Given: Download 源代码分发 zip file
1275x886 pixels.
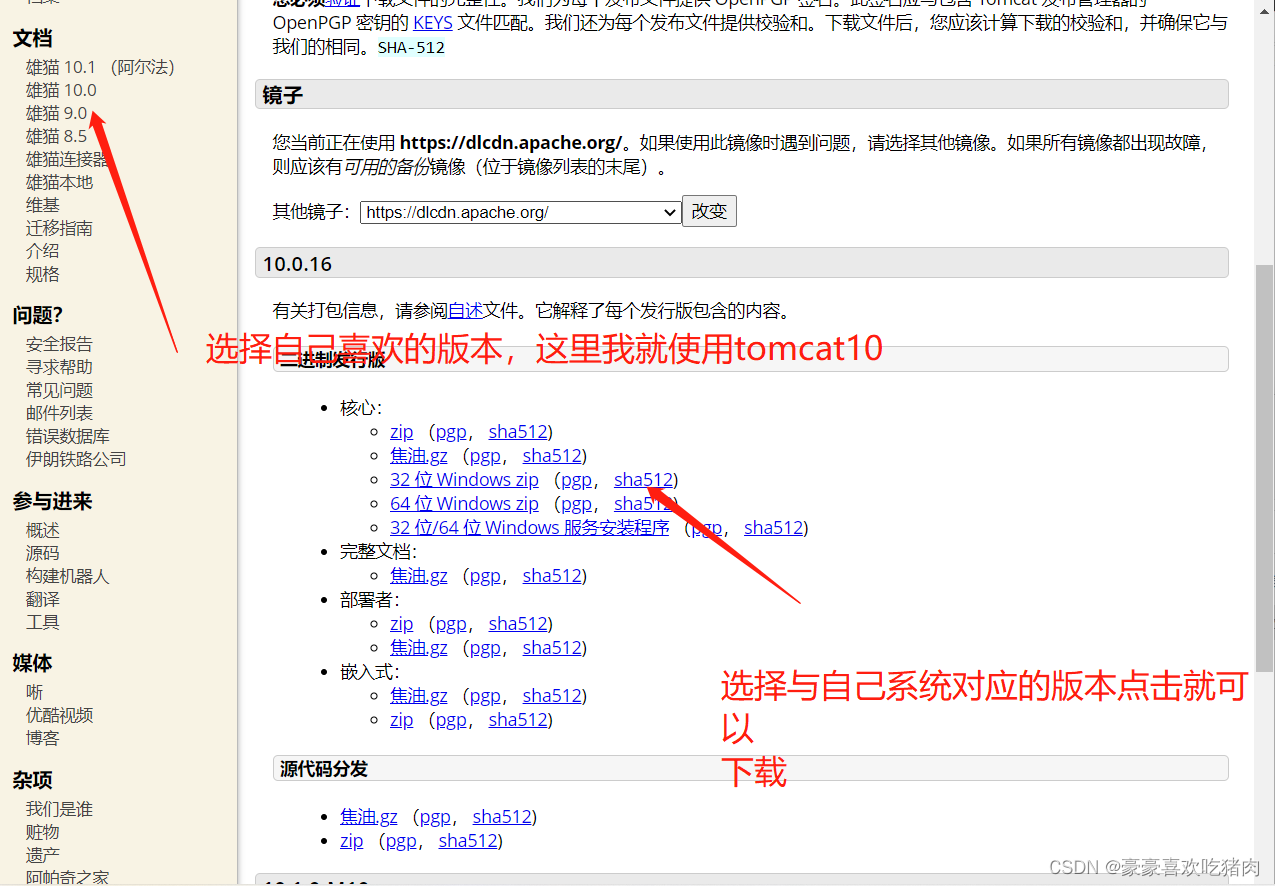Looking at the screenshot, I should pos(351,841).
